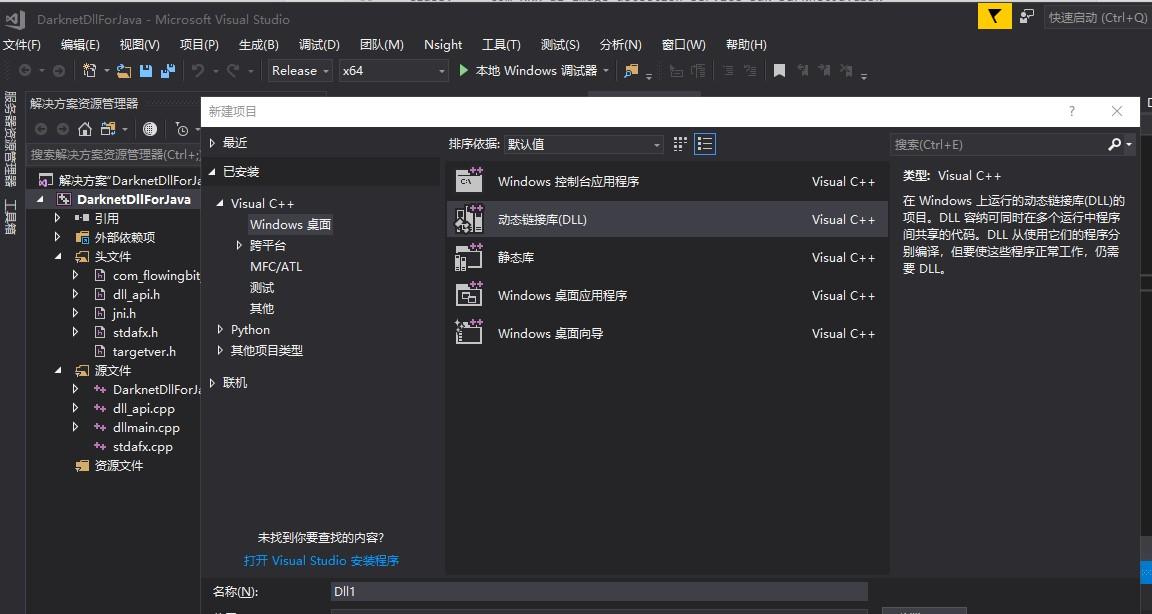1152x614 pixels.
Task: Click the Redo arrow icon
Action: coord(233,71)
